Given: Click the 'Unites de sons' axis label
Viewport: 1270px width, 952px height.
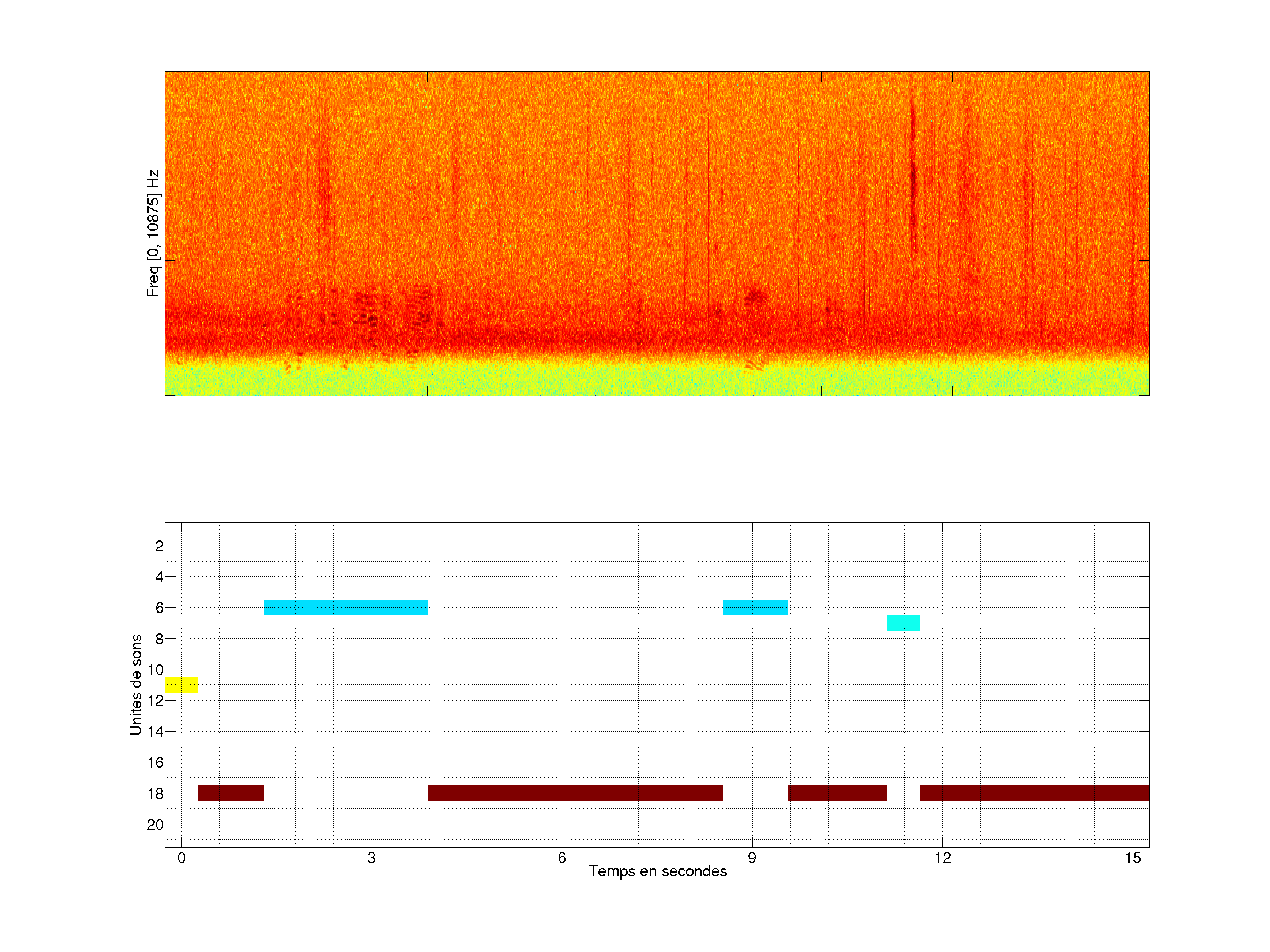Looking at the screenshot, I should click(x=135, y=684).
